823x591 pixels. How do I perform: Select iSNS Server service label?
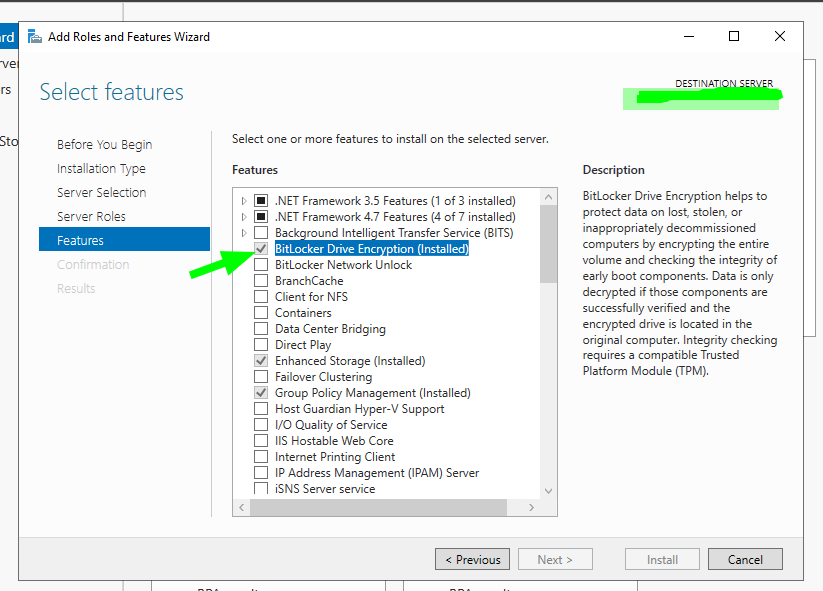pos(325,489)
